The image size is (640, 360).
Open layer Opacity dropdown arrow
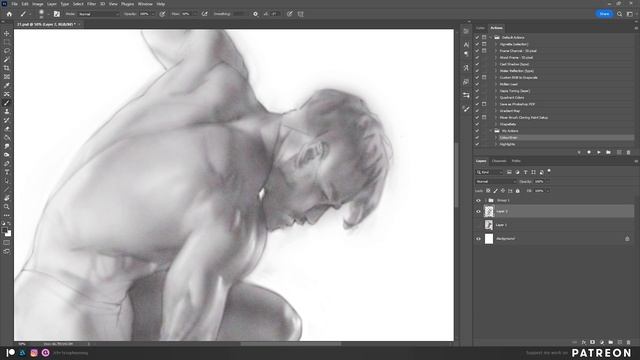click(548, 182)
